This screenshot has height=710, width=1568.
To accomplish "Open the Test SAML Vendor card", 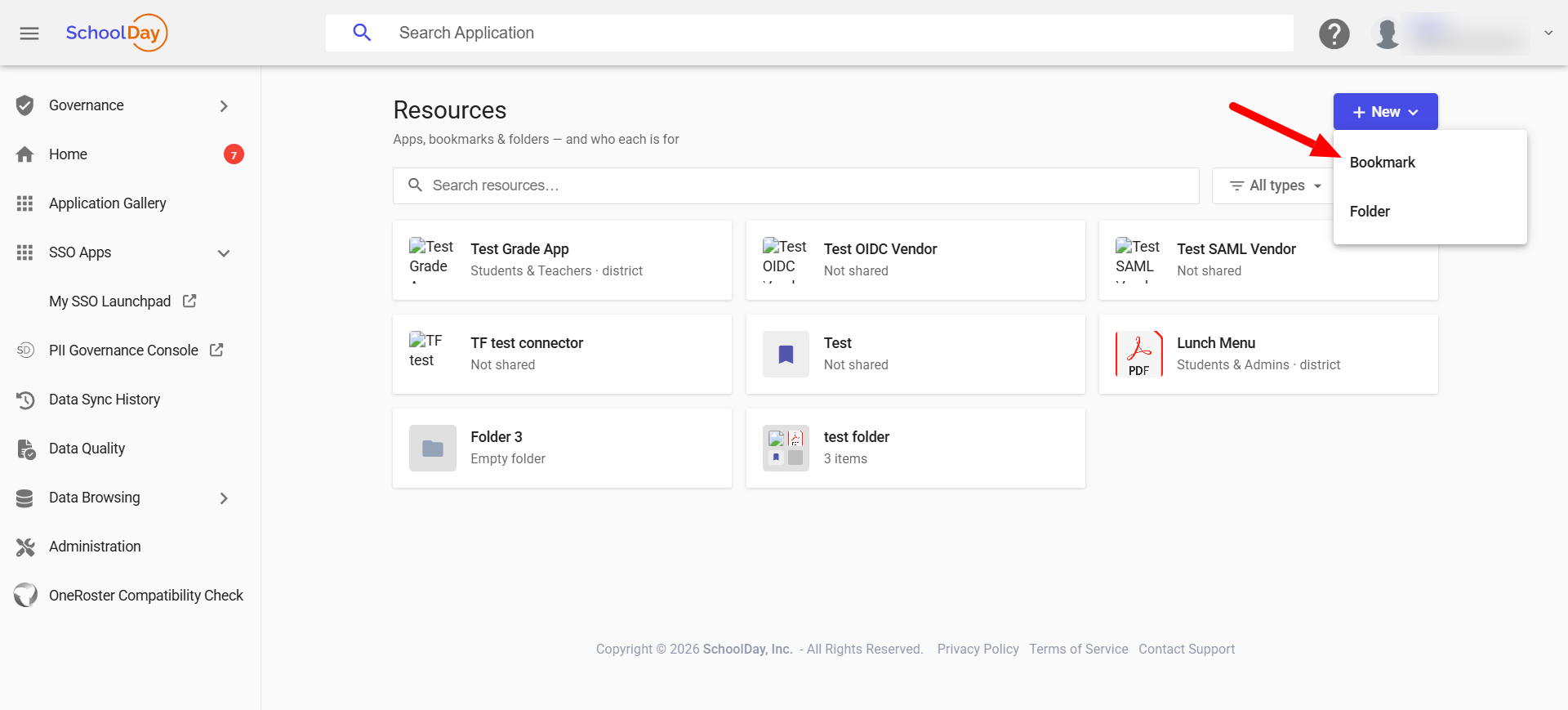I will click(x=1268, y=260).
